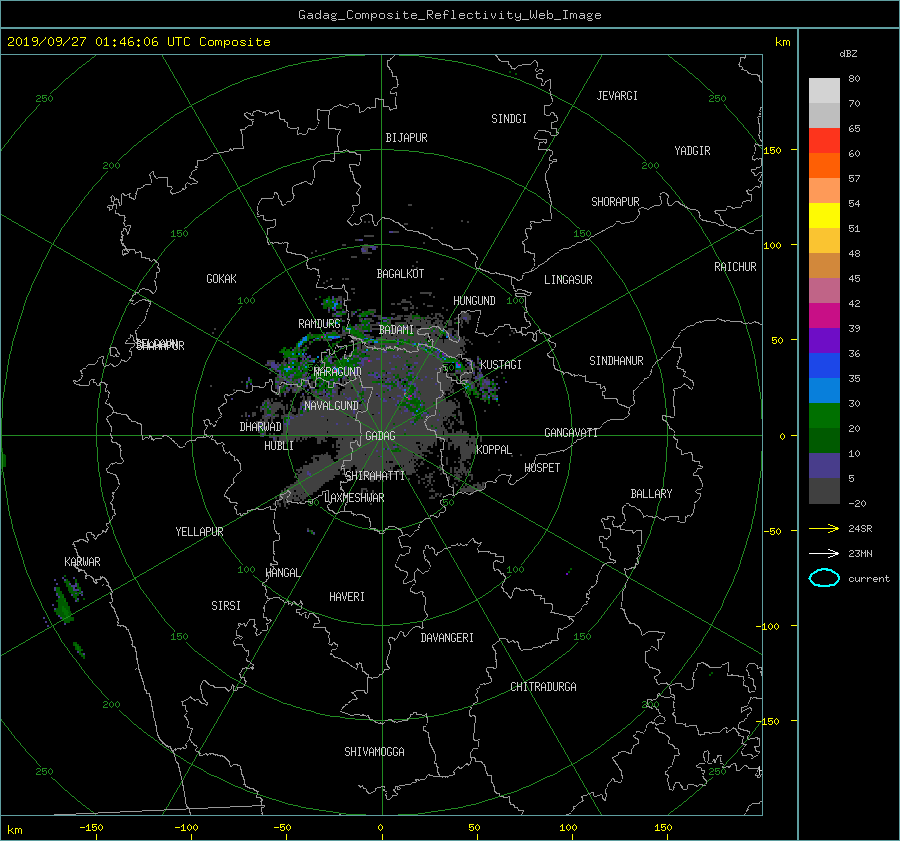The height and width of the screenshot is (841, 900).
Task: Click the BADAMI city label
Action: tap(396, 330)
